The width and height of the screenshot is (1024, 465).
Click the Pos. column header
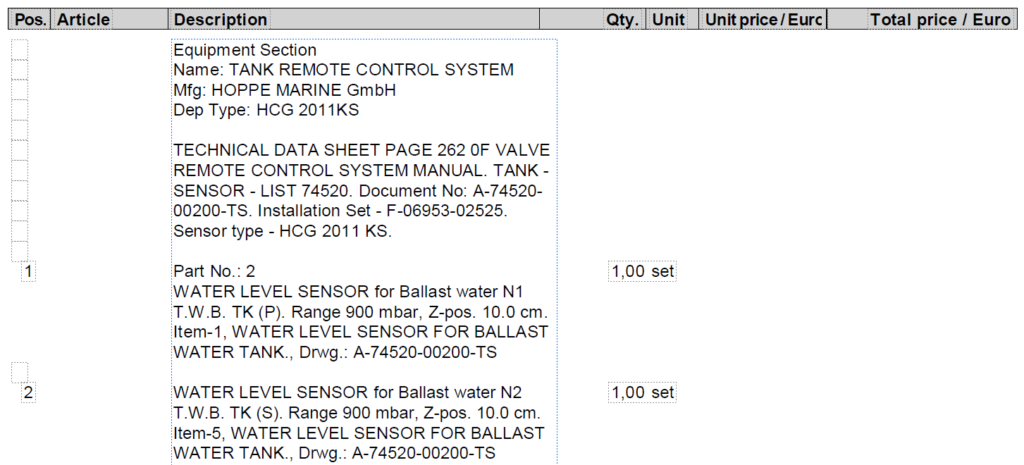(31, 20)
